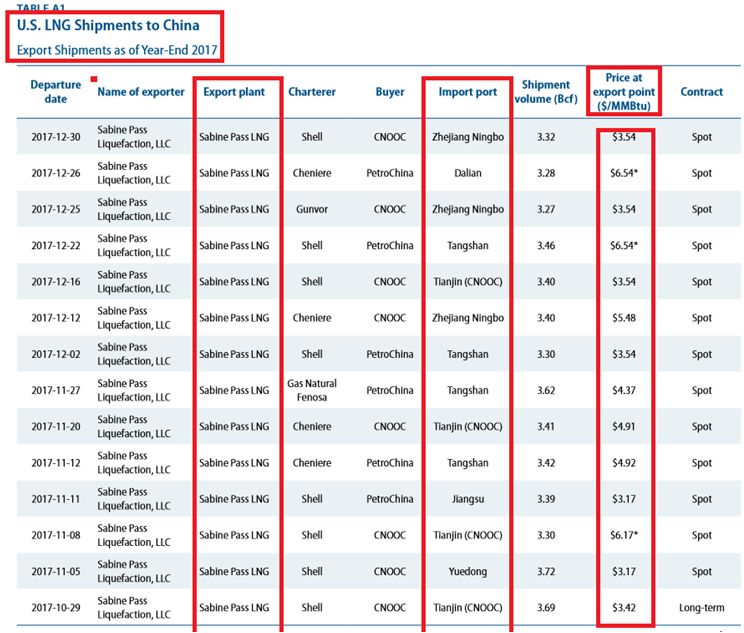744x633 pixels.
Task: Click the export price $5.48
Action: coord(624,318)
